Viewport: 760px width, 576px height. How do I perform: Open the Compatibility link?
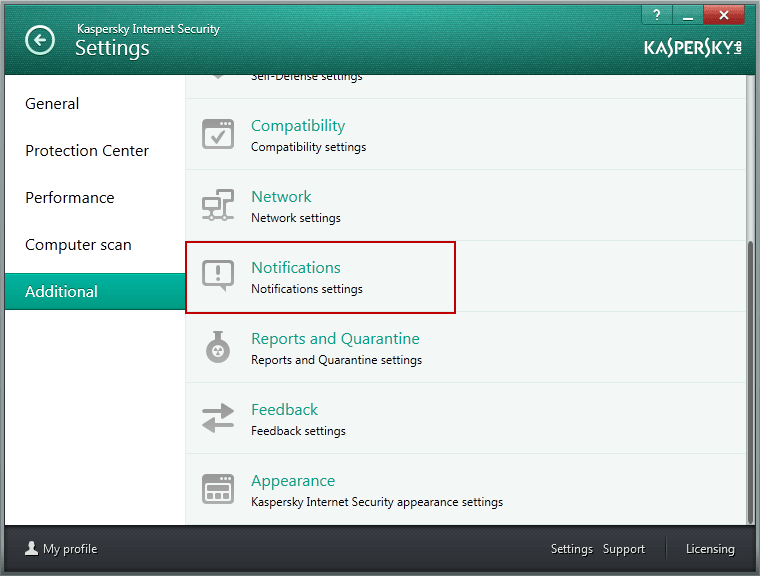[298, 126]
